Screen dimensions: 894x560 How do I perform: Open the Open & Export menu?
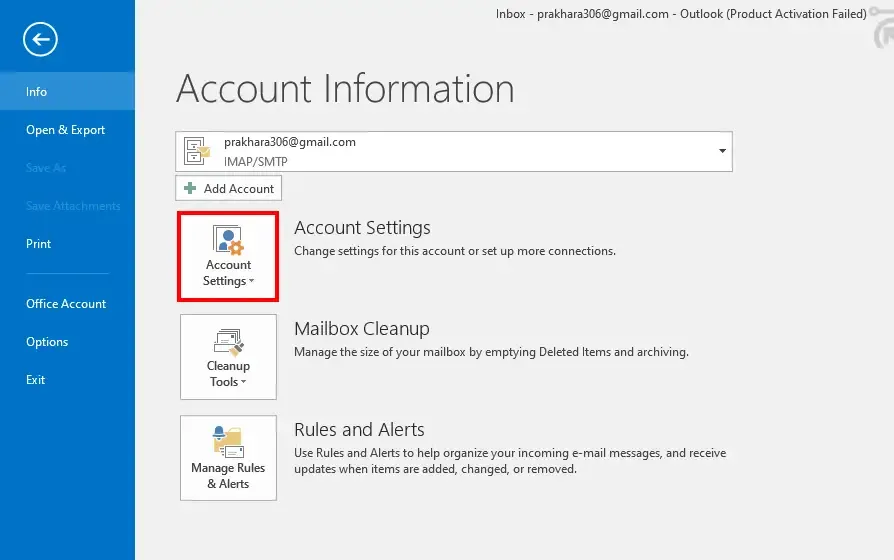click(65, 130)
